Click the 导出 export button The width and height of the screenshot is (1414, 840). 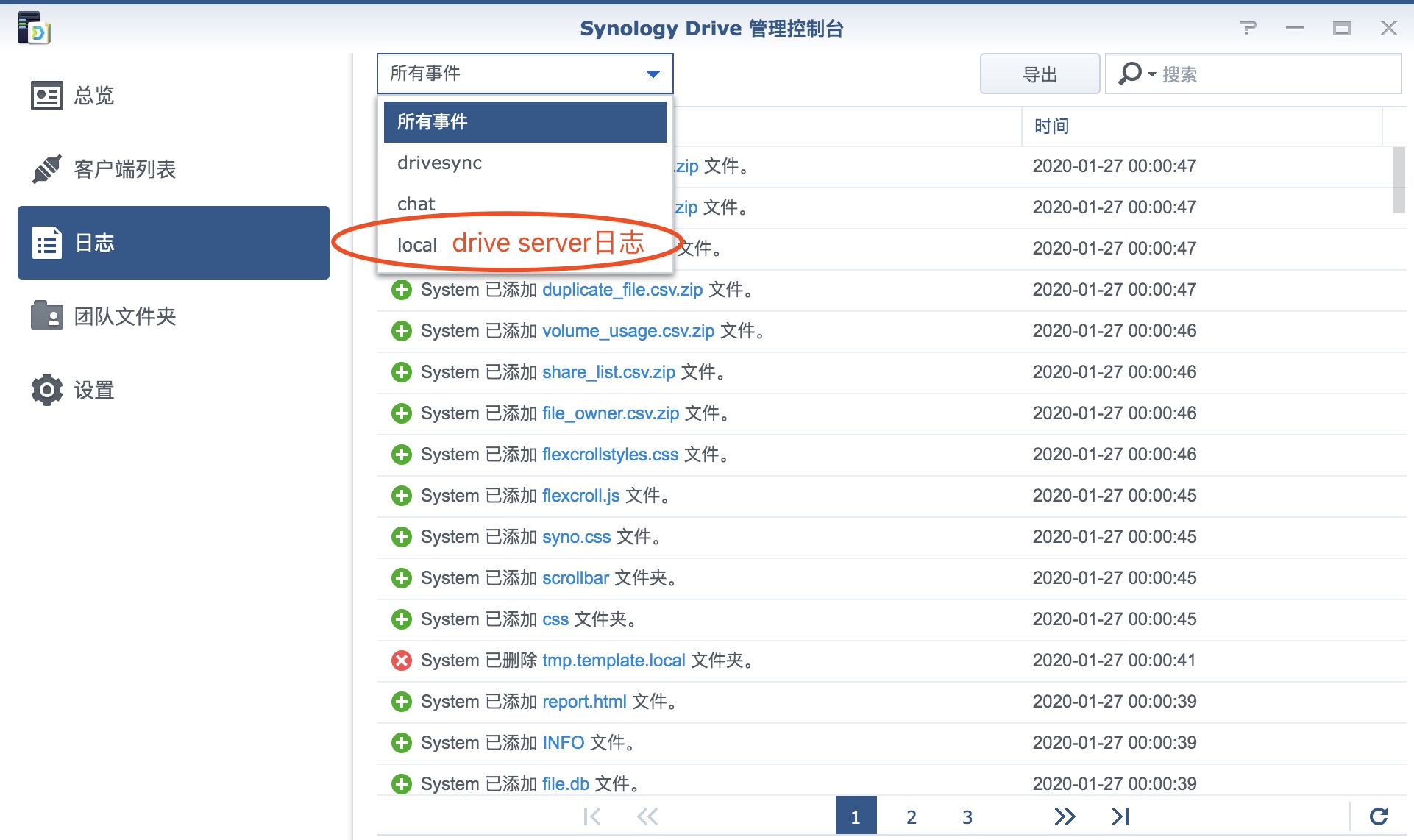[x=1040, y=74]
